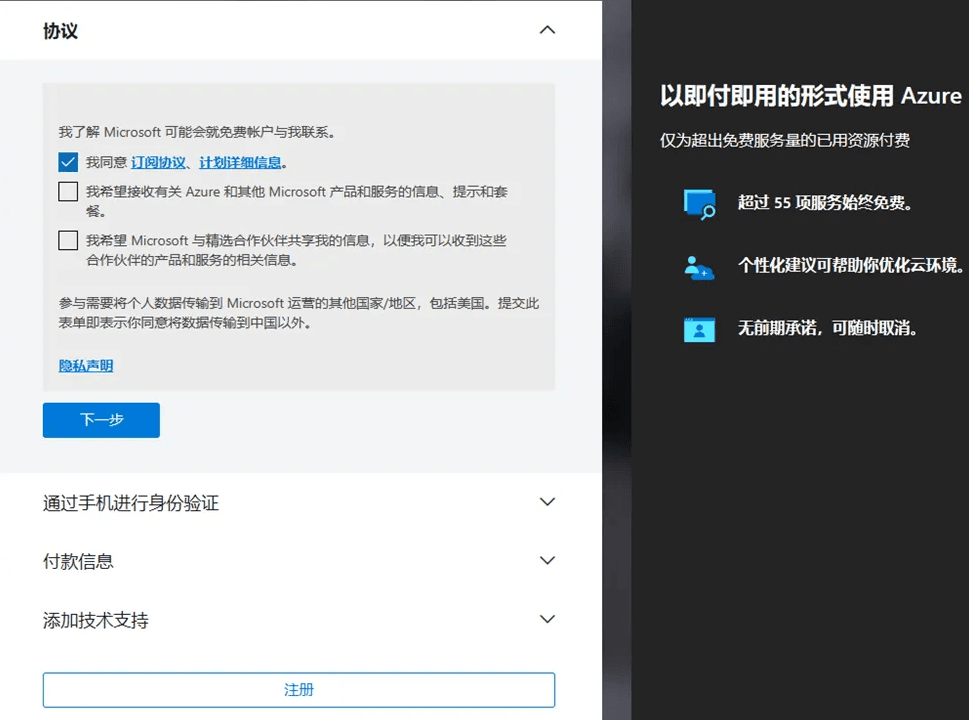Open the 计划详细信息 link
The image size is (969, 720).
pyautogui.click(x=240, y=163)
